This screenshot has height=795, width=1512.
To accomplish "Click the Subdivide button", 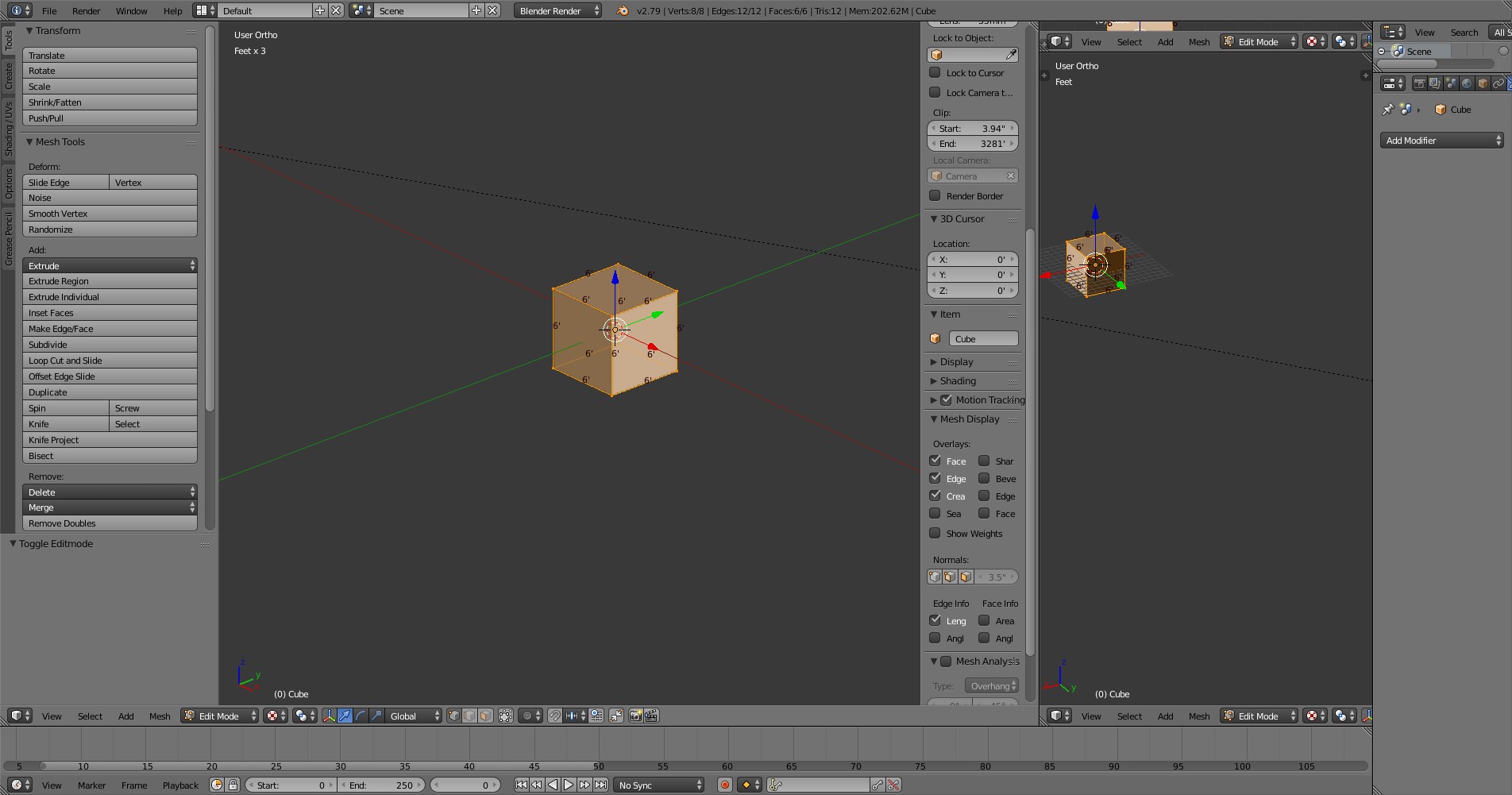I will click(x=110, y=345).
